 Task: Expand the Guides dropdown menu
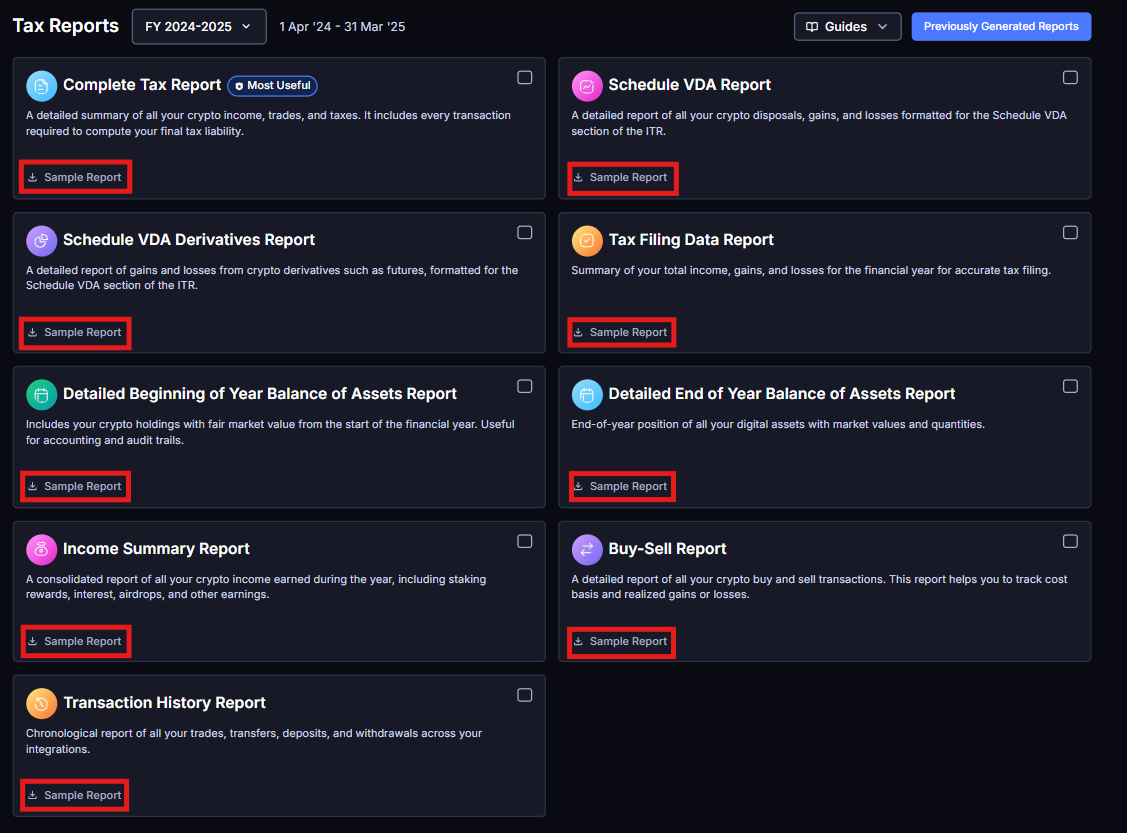(847, 27)
